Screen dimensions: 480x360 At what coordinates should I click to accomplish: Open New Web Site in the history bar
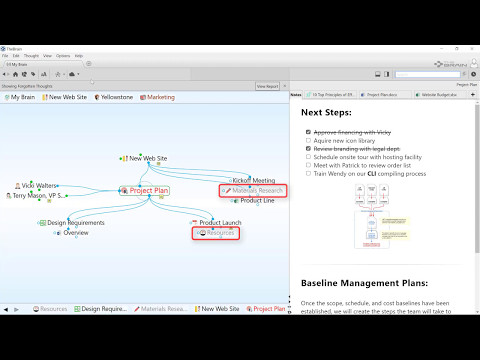(217, 309)
